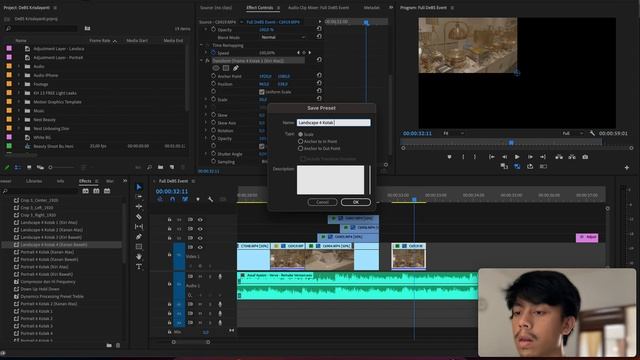Open playback resolution Full dropdown
The width and height of the screenshot is (640, 360).
573,133
